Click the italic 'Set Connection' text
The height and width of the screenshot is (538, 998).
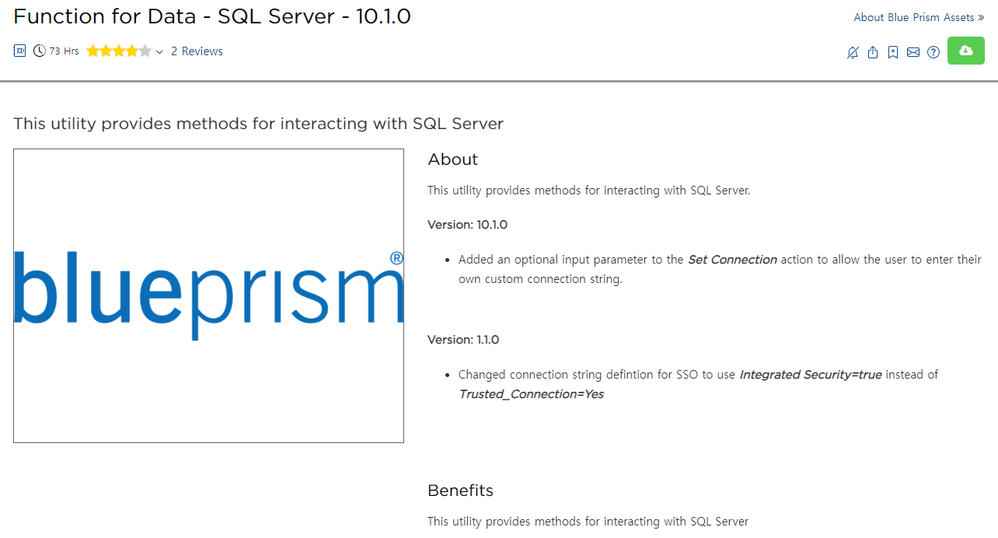click(733, 260)
